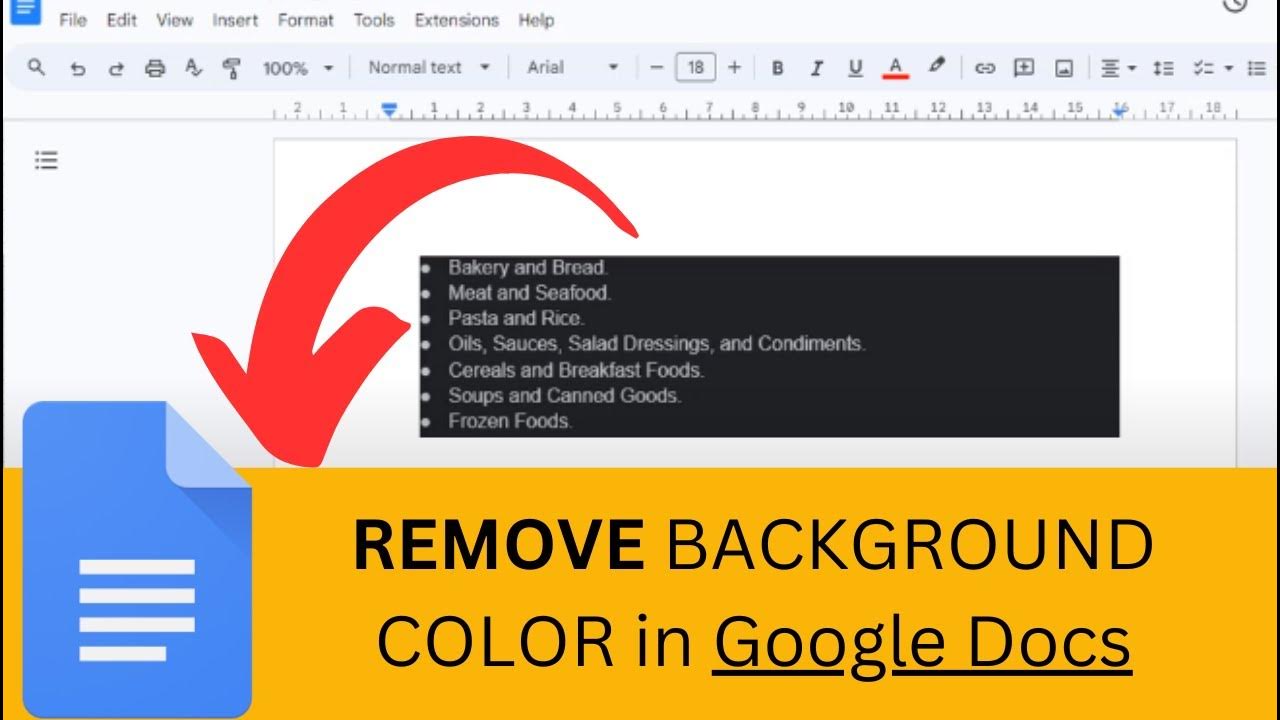The image size is (1280, 720).
Task: Insert an image
Action: point(1064,69)
